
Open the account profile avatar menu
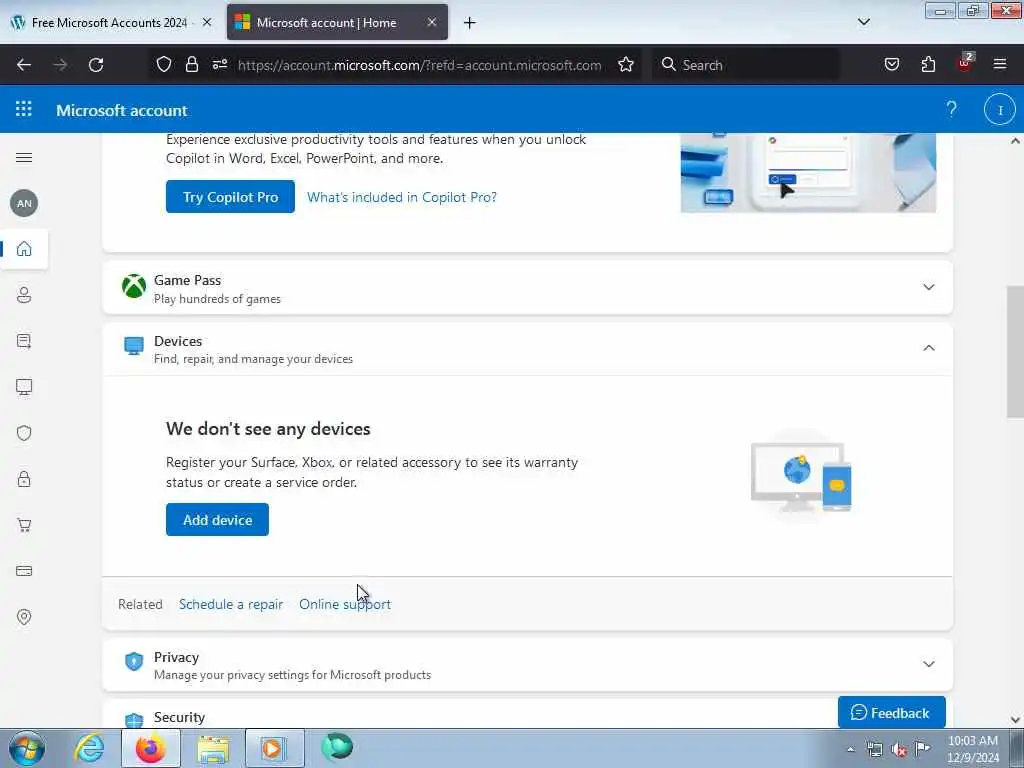pos(999,110)
